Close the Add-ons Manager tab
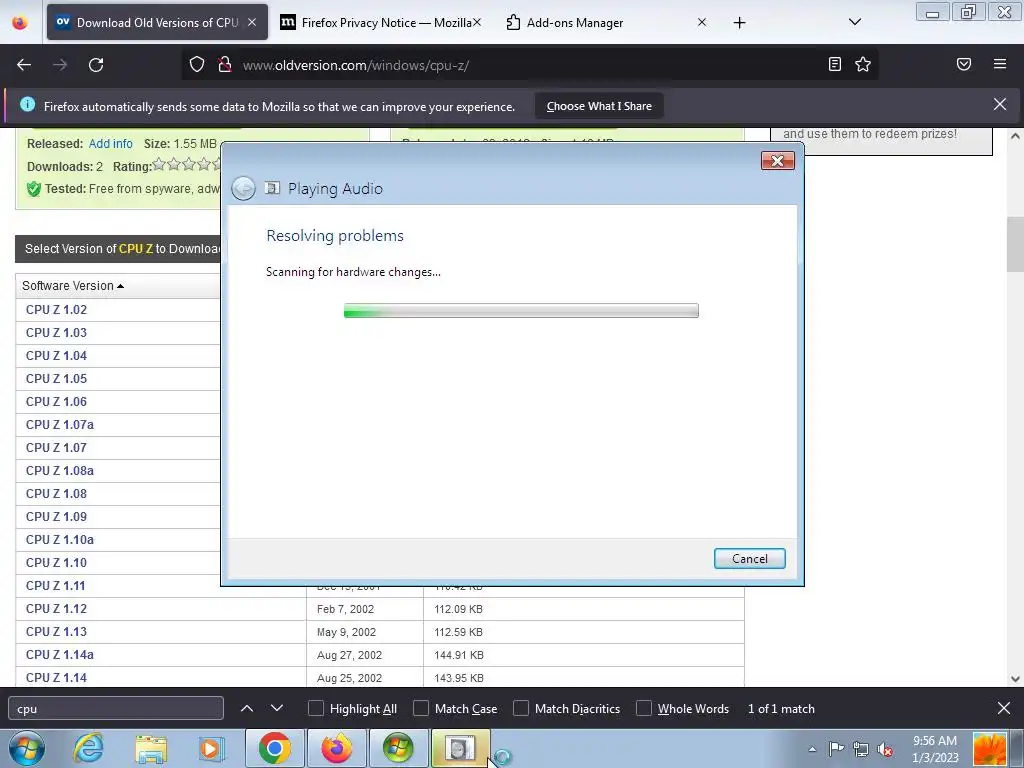1024x768 pixels. tap(701, 22)
